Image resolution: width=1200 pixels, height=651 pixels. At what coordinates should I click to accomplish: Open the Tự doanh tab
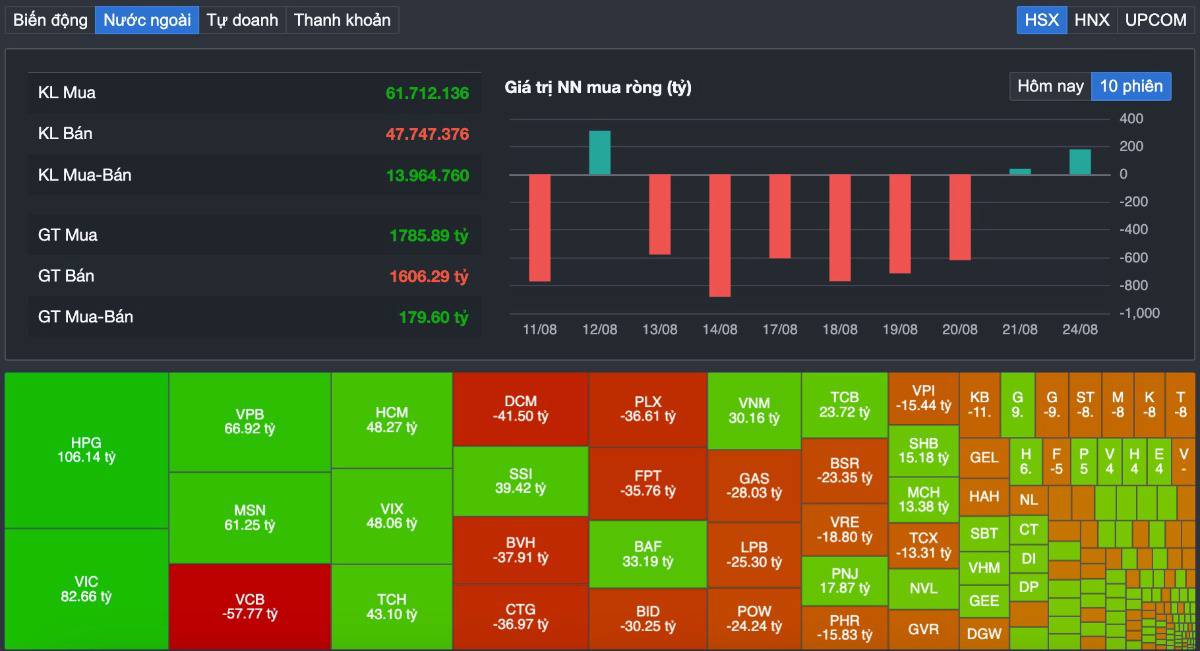242,20
